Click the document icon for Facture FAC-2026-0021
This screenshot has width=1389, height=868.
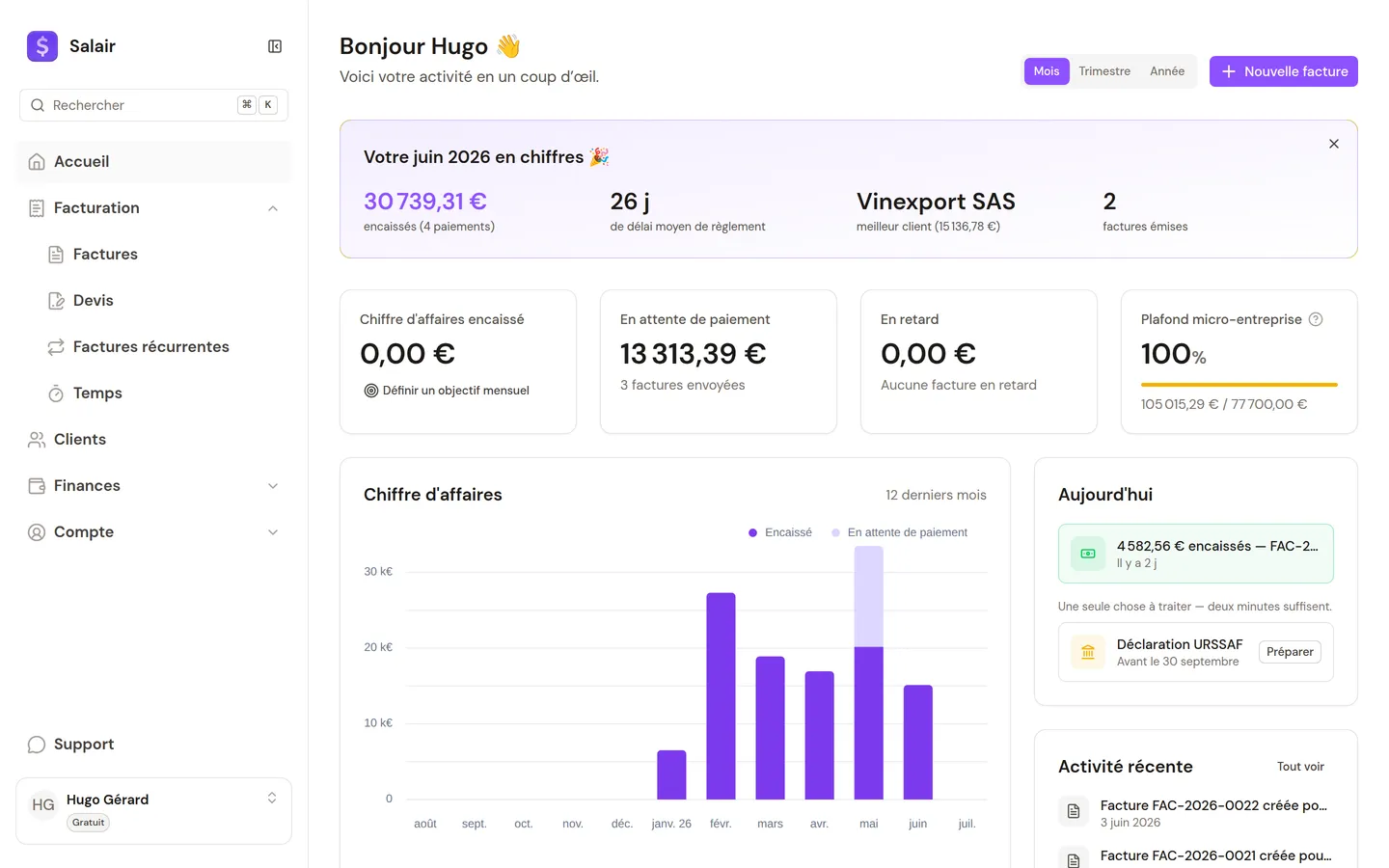[1074, 858]
